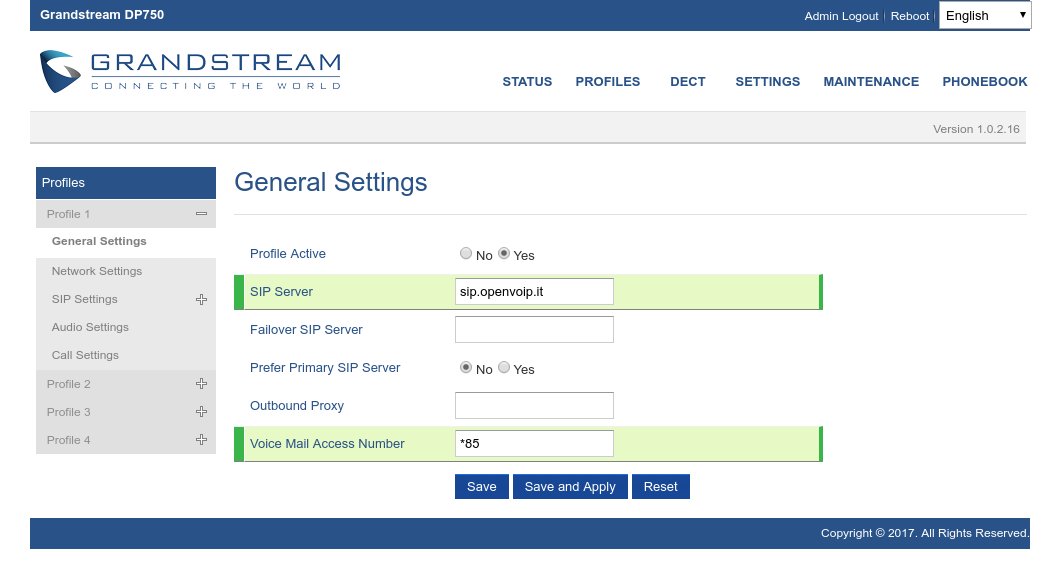The width and height of the screenshot is (1054, 566).
Task: Click the Voice Mail Access Number label
Action: pyautogui.click(x=327, y=444)
